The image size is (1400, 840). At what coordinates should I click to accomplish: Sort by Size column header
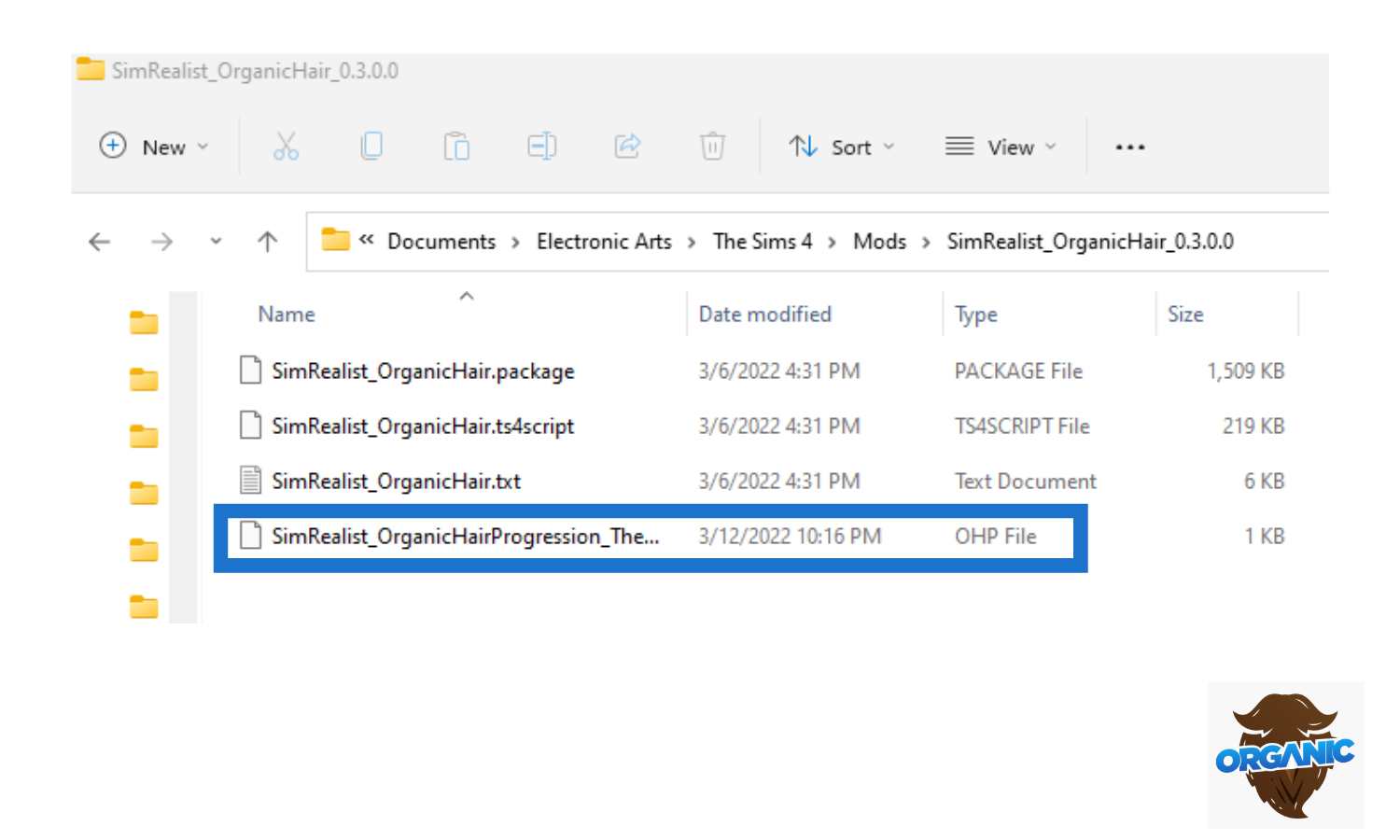pos(1185,315)
